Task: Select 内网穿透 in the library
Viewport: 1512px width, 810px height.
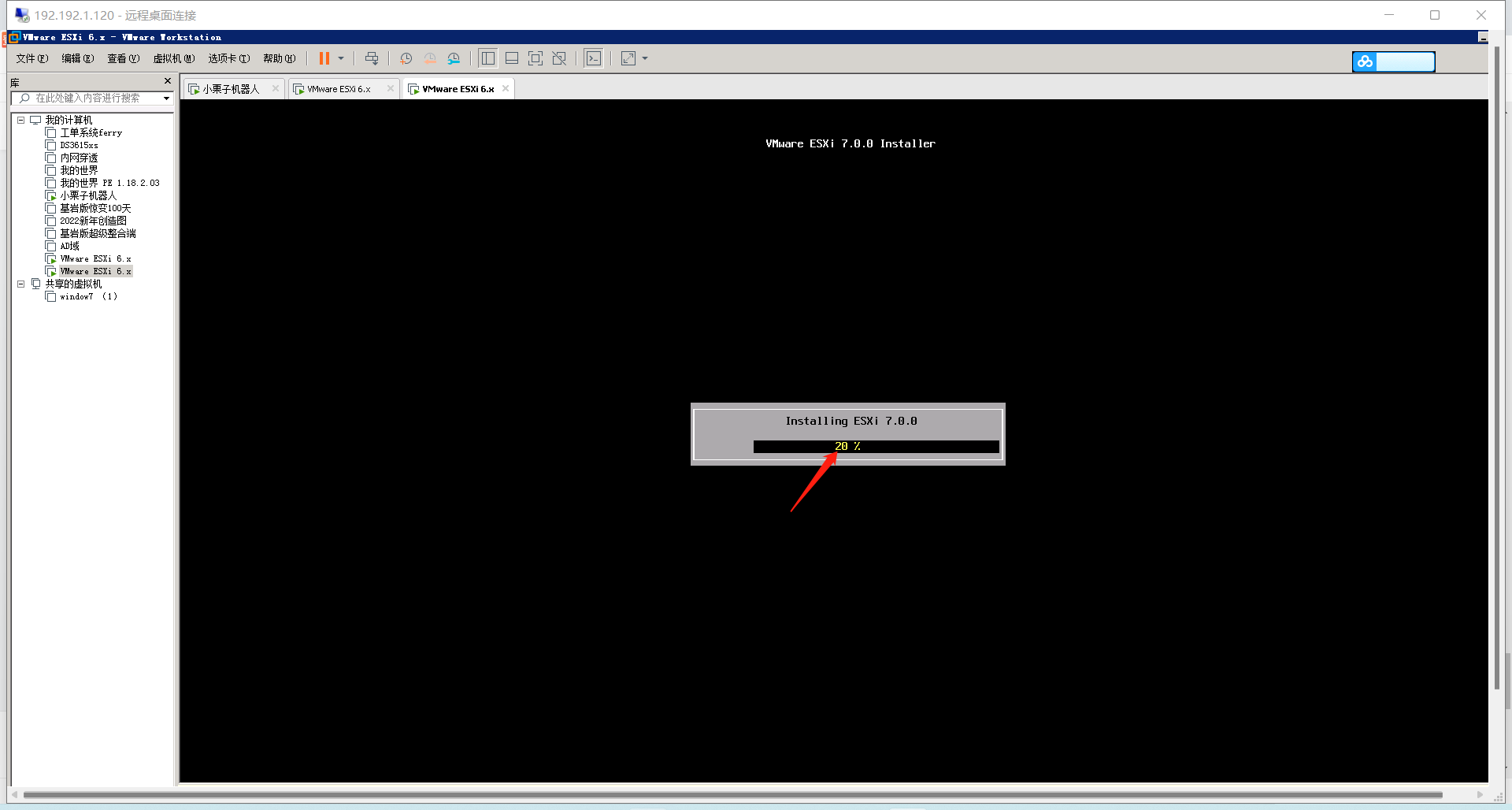Action: point(79,158)
